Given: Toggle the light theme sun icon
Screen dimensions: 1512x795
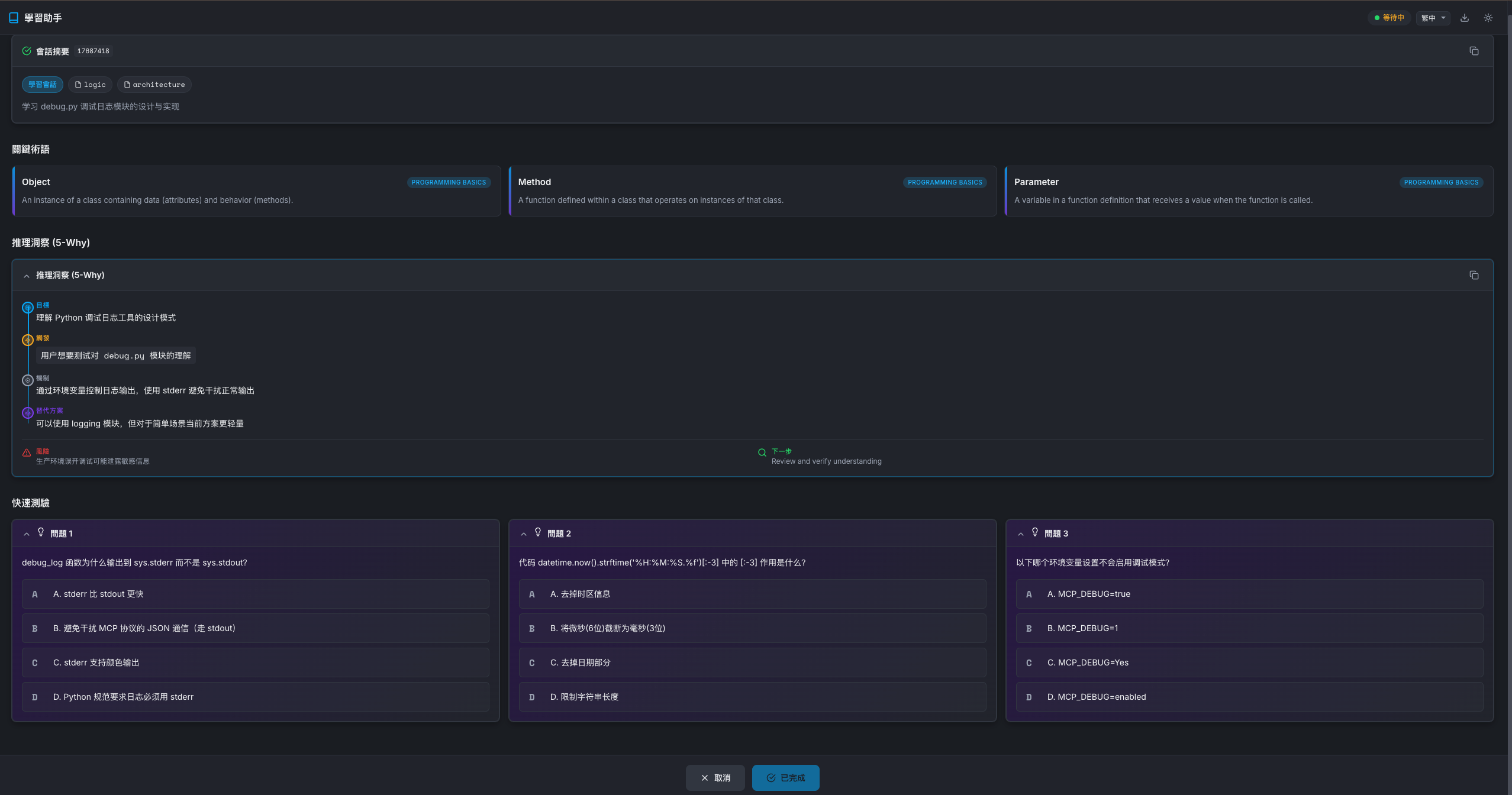Looking at the screenshot, I should (1488, 18).
